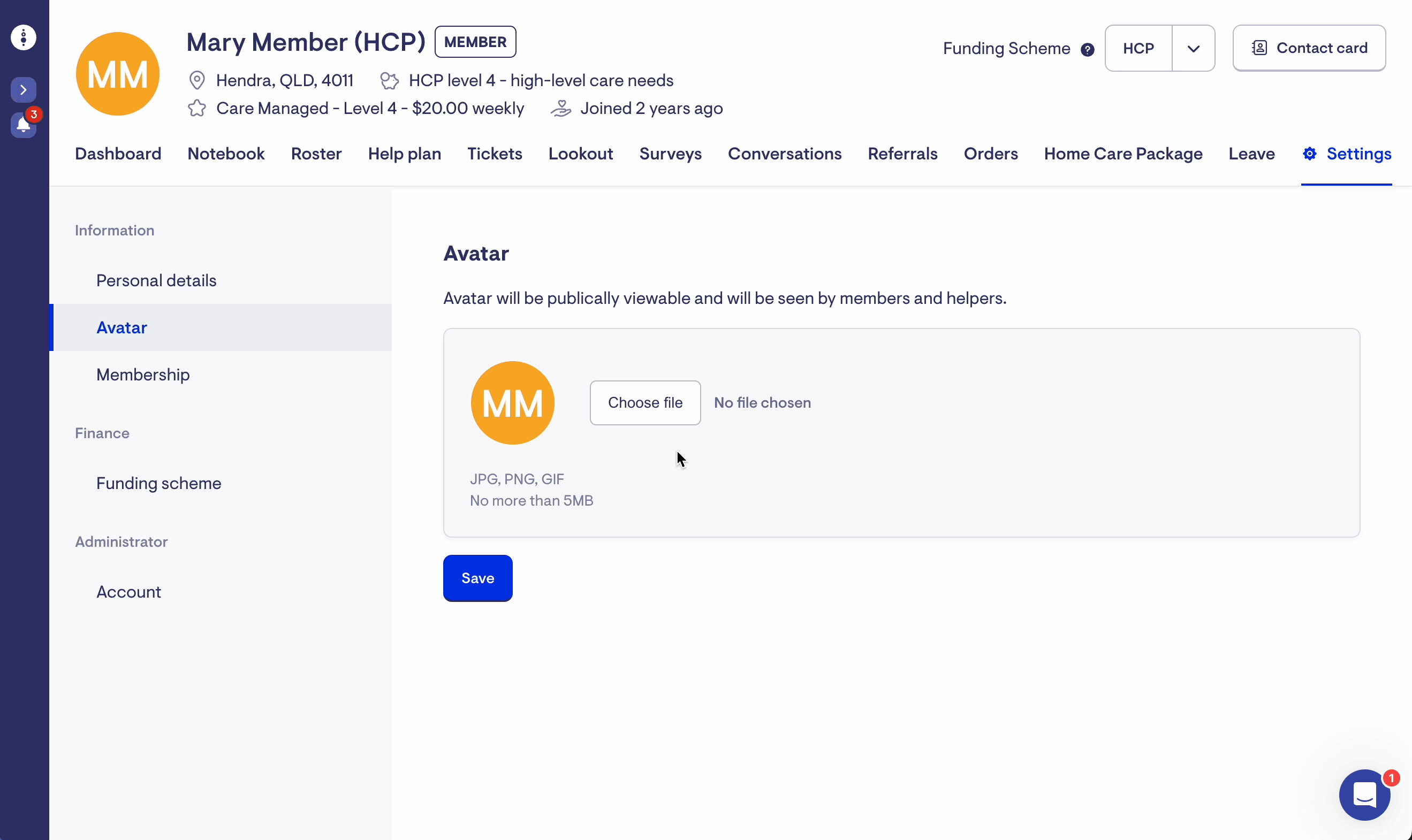Click the 'JPG, PNG, GIF' format hint
This screenshot has height=840, width=1412.
(517, 479)
